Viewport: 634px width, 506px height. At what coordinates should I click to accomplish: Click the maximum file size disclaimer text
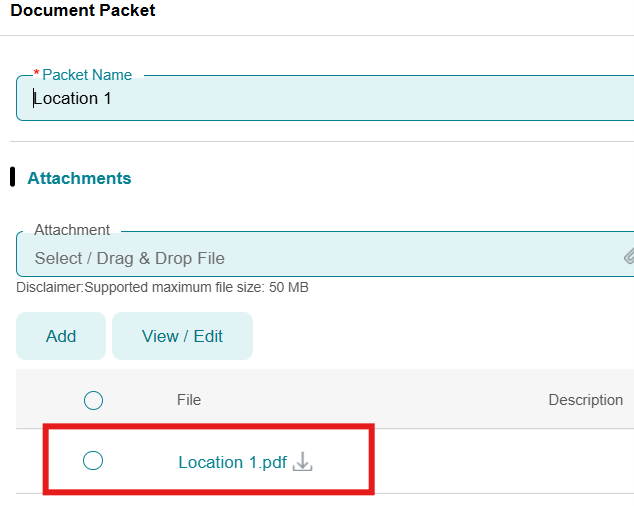(162, 287)
